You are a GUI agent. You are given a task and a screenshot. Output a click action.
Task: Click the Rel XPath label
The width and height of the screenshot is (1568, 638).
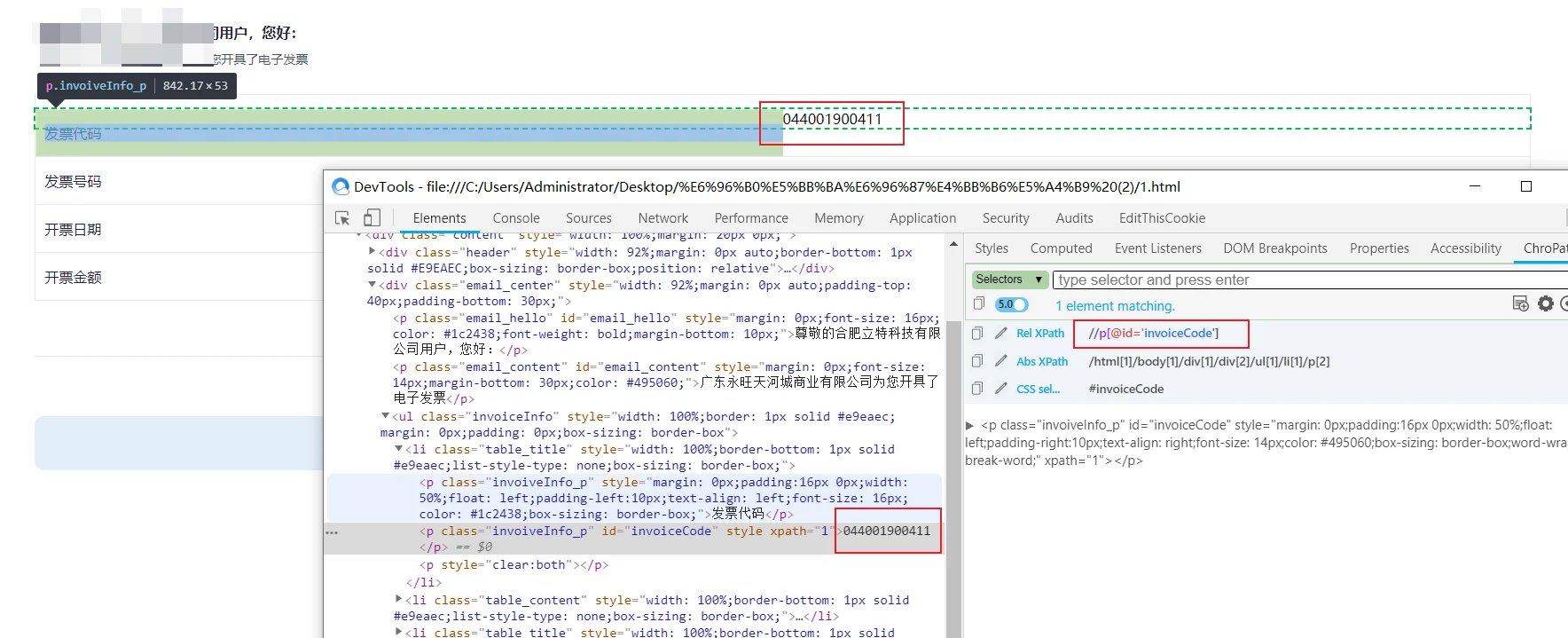point(1040,334)
